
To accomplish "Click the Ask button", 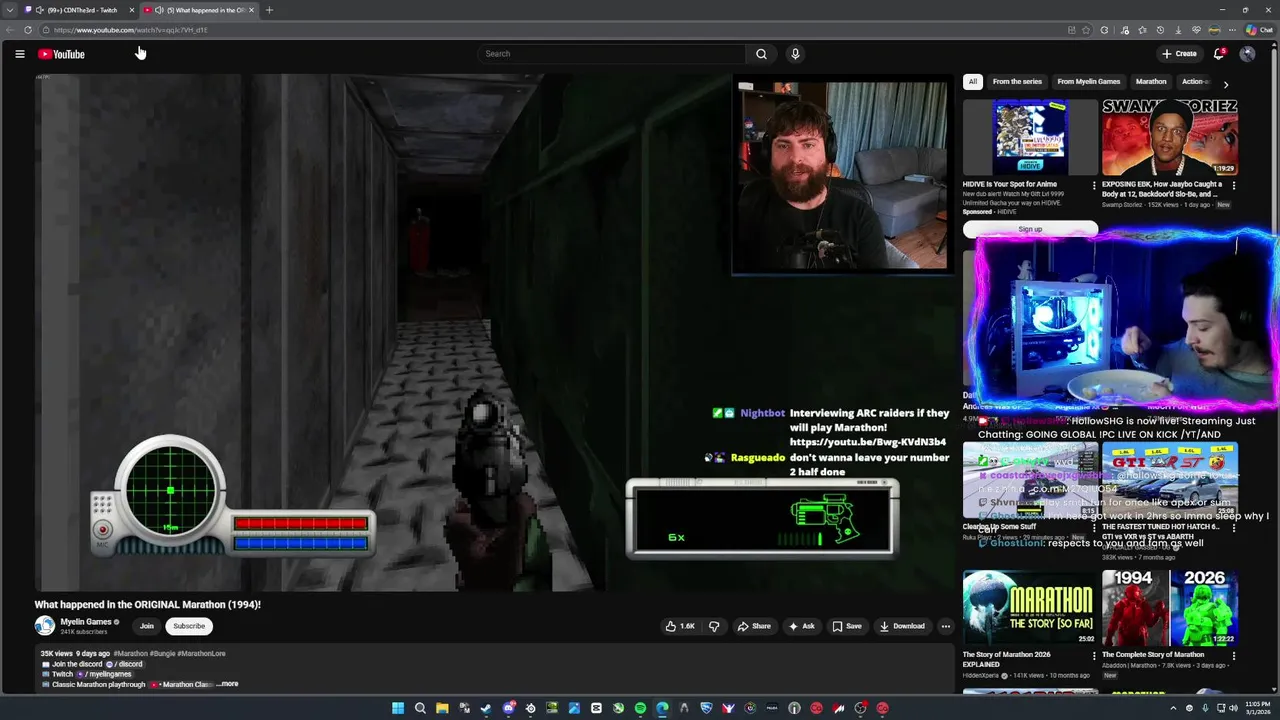I will click(x=802, y=626).
